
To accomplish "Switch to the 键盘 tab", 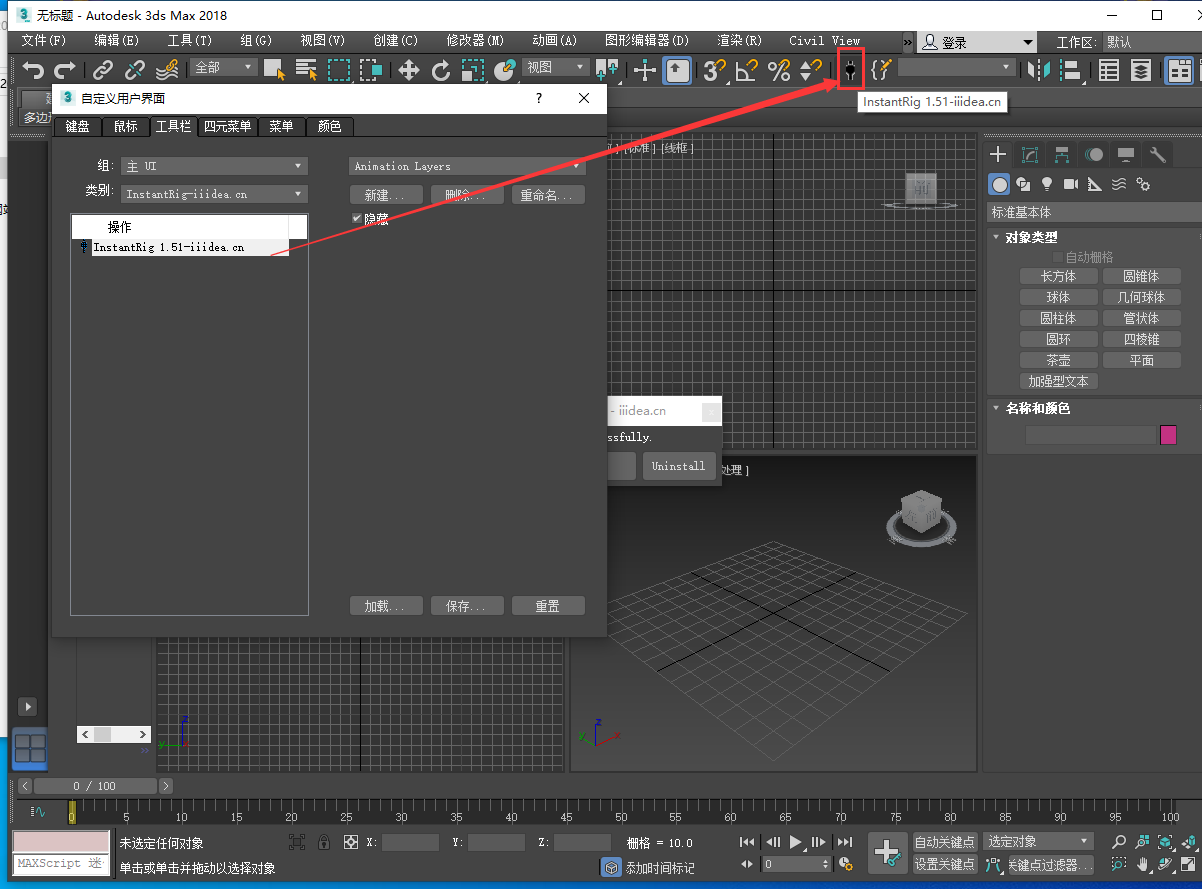I will pos(77,126).
